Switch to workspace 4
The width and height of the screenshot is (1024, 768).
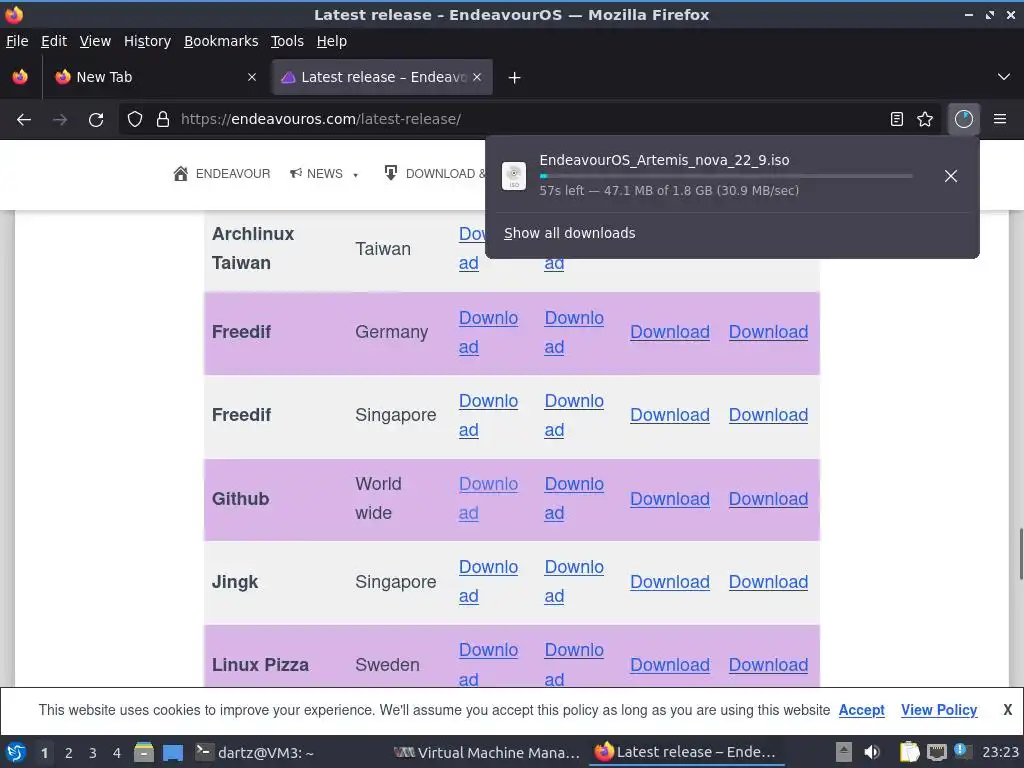point(117,753)
